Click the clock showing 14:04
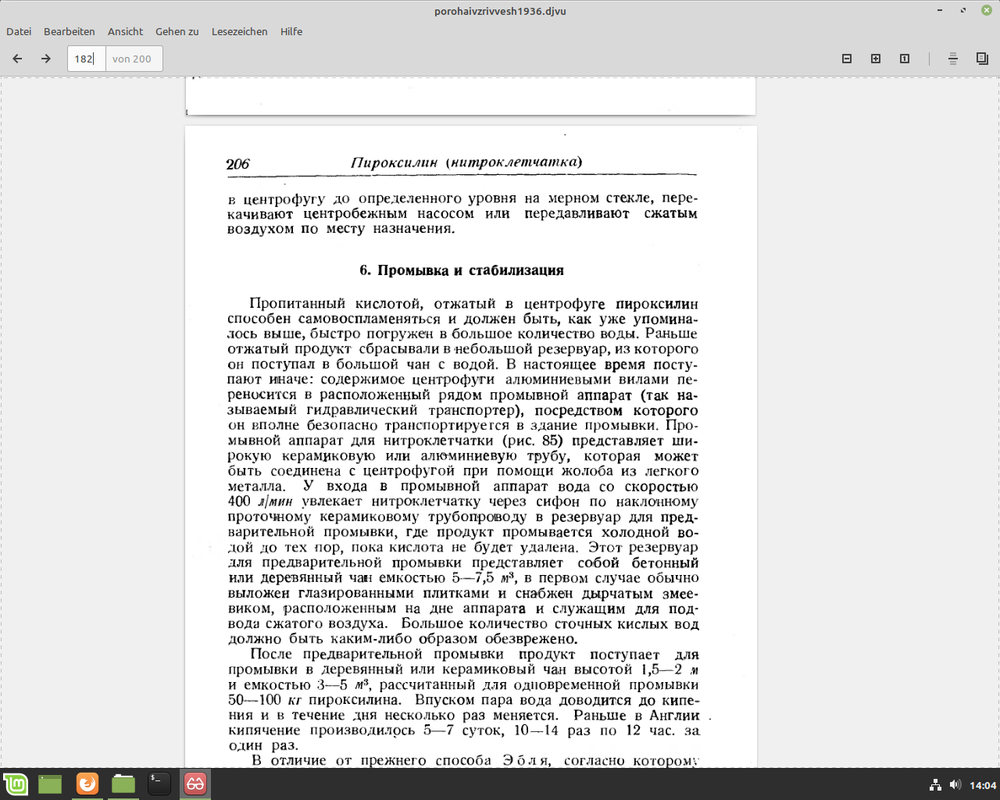This screenshot has width=1000, height=800. pos(983,785)
